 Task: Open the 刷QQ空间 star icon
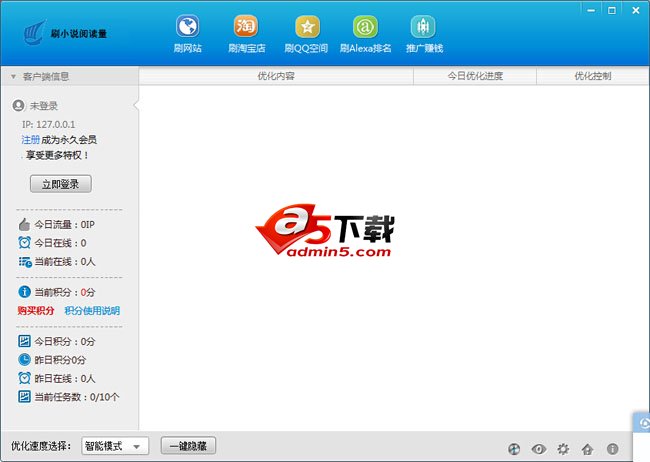(307, 27)
